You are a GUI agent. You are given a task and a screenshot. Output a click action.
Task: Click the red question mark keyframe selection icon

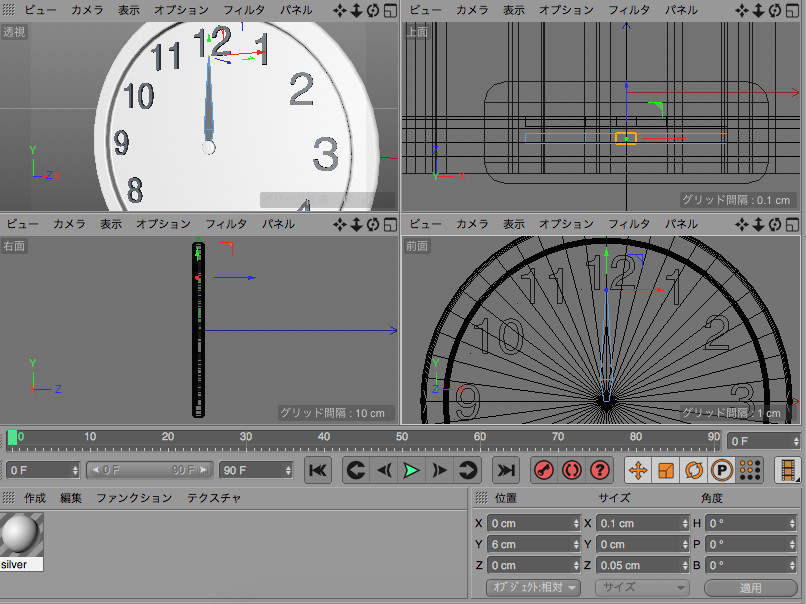click(x=600, y=470)
